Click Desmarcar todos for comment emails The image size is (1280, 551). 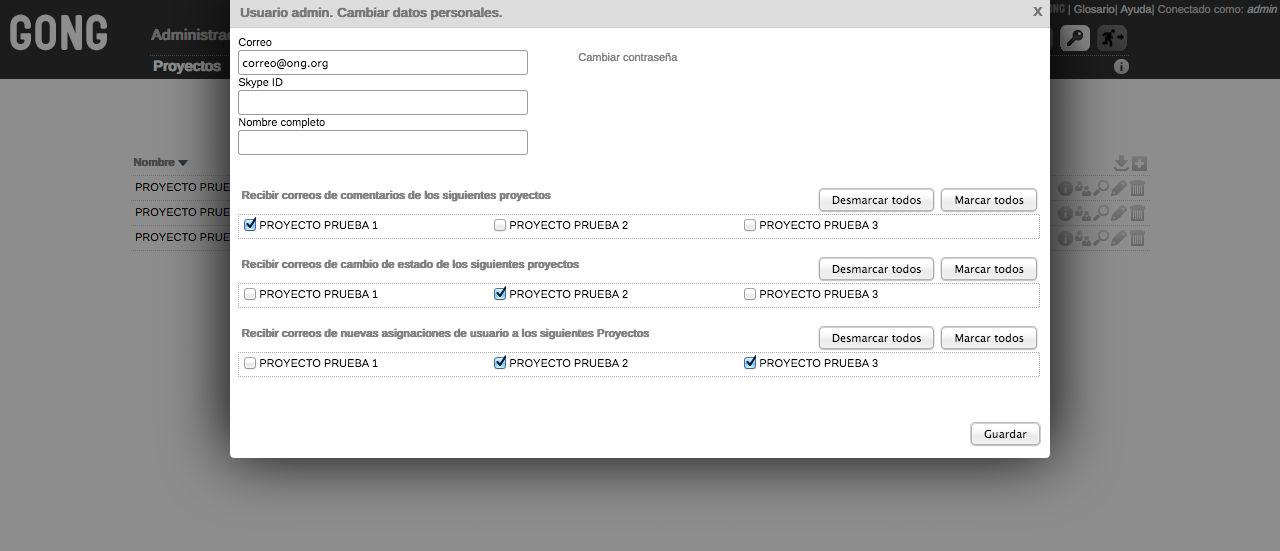(877, 200)
